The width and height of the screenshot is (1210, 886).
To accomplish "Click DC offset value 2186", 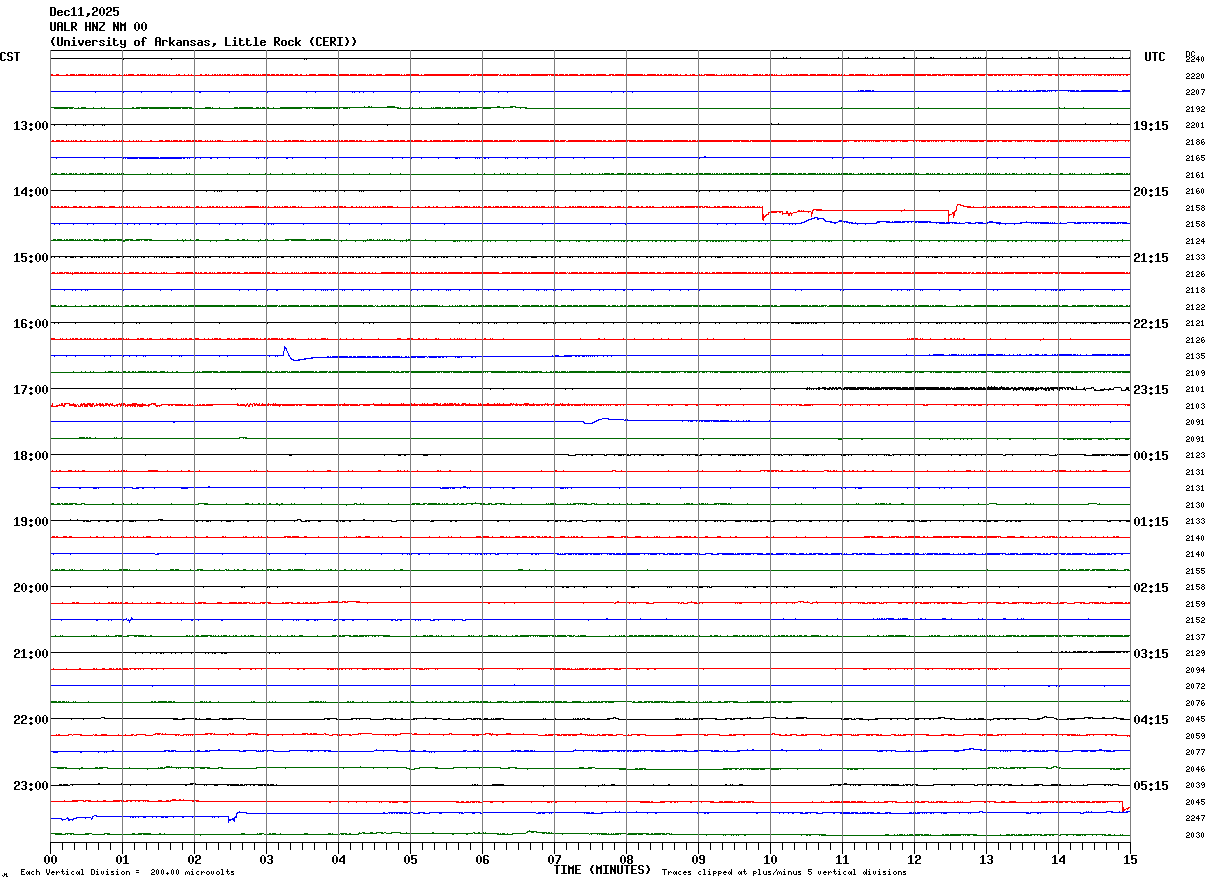I will tap(1194, 142).
